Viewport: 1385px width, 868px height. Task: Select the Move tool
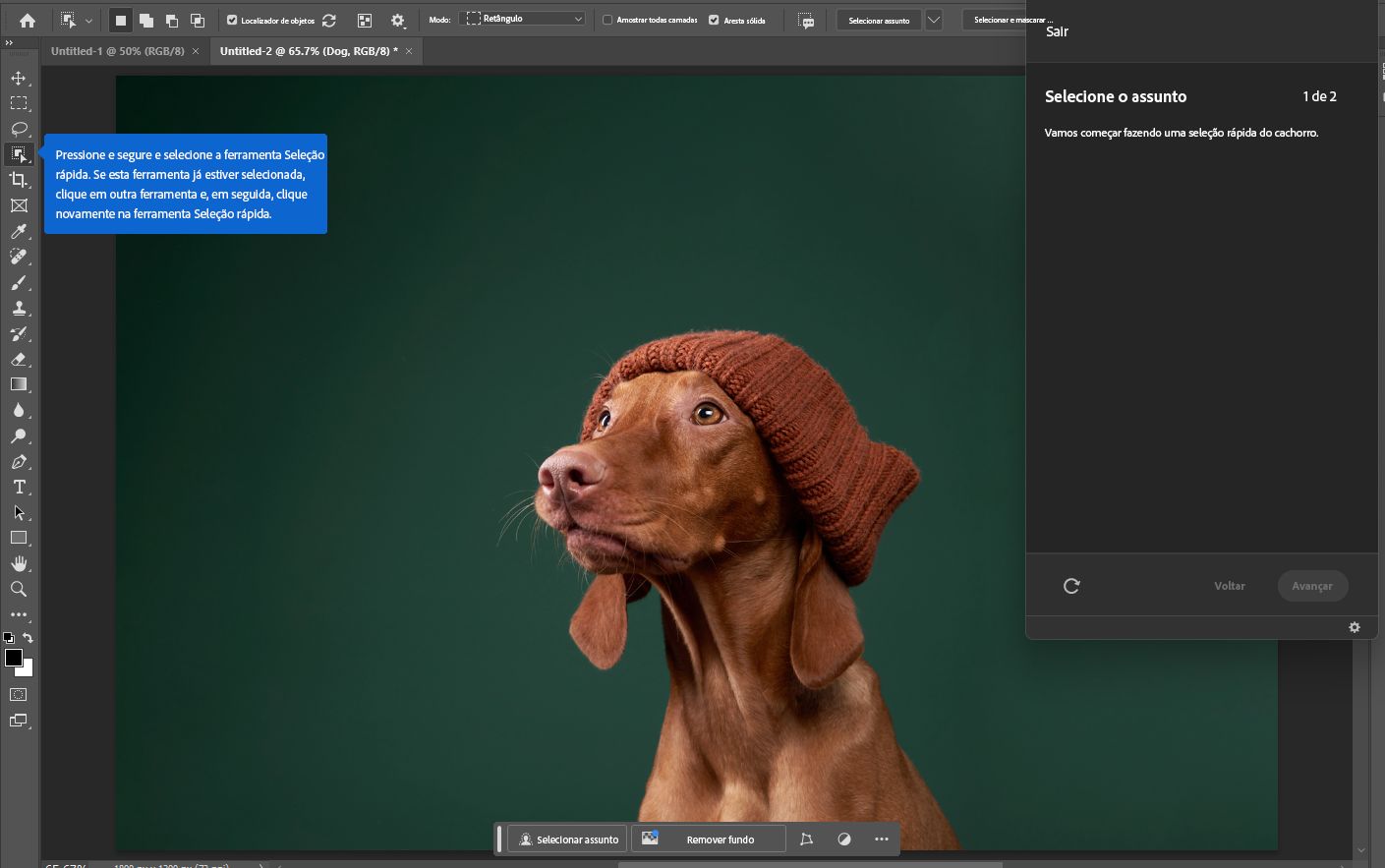coord(19,78)
